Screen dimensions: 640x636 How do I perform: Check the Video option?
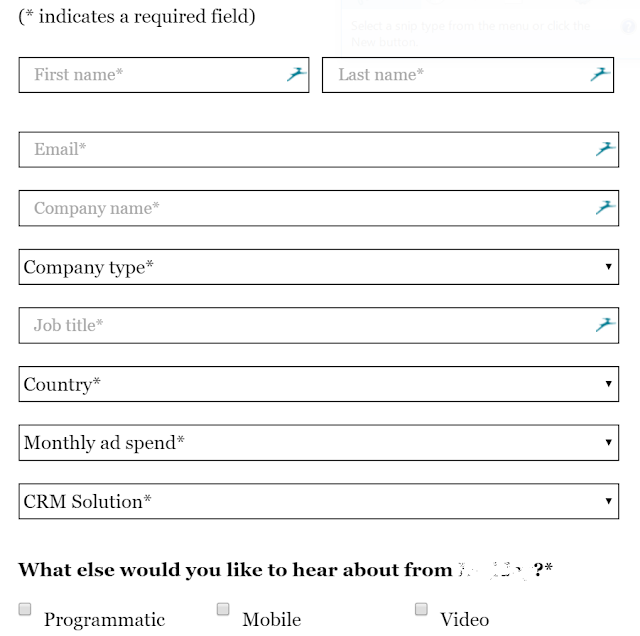coord(421,609)
